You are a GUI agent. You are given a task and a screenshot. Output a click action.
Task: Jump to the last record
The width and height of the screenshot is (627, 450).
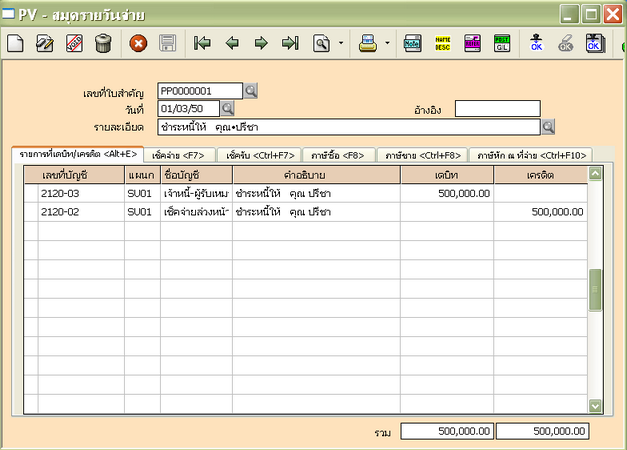click(x=290, y=43)
